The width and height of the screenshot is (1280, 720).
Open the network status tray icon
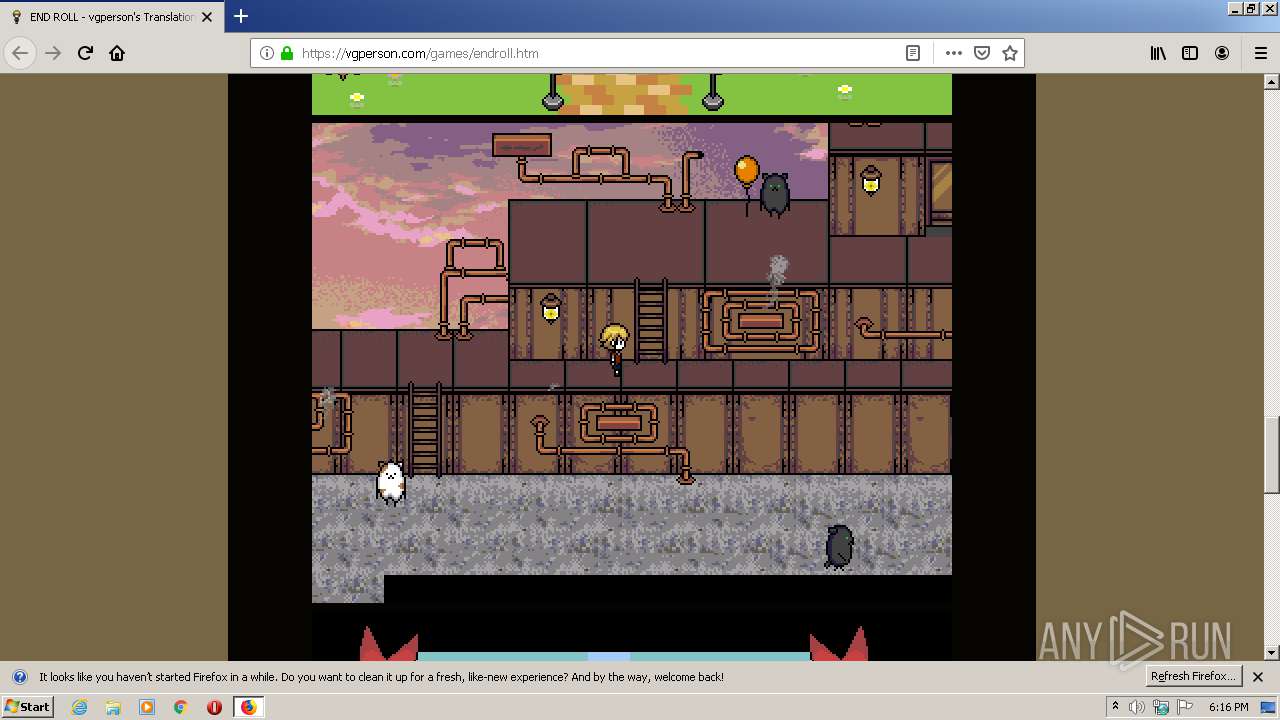pos(1161,707)
